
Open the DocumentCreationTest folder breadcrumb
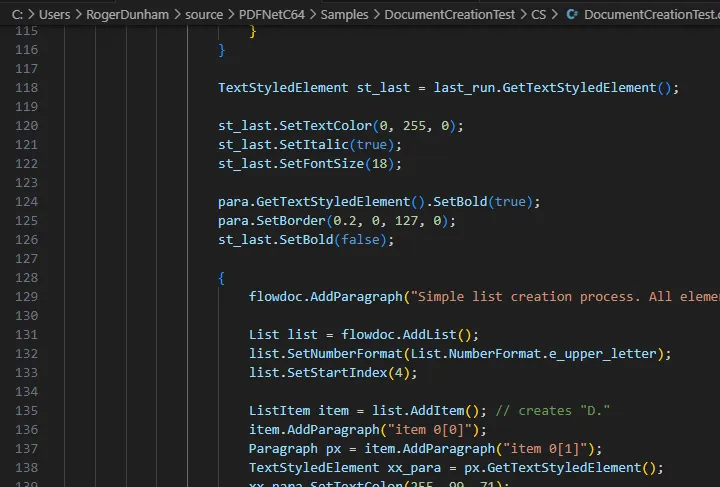click(449, 15)
